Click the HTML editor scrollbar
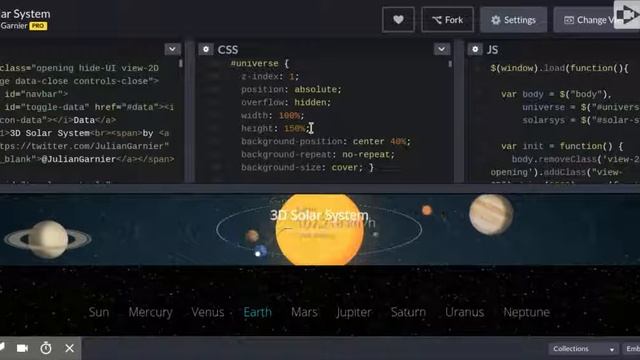The width and height of the screenshot is (640, 360). (x=181, y=64)
